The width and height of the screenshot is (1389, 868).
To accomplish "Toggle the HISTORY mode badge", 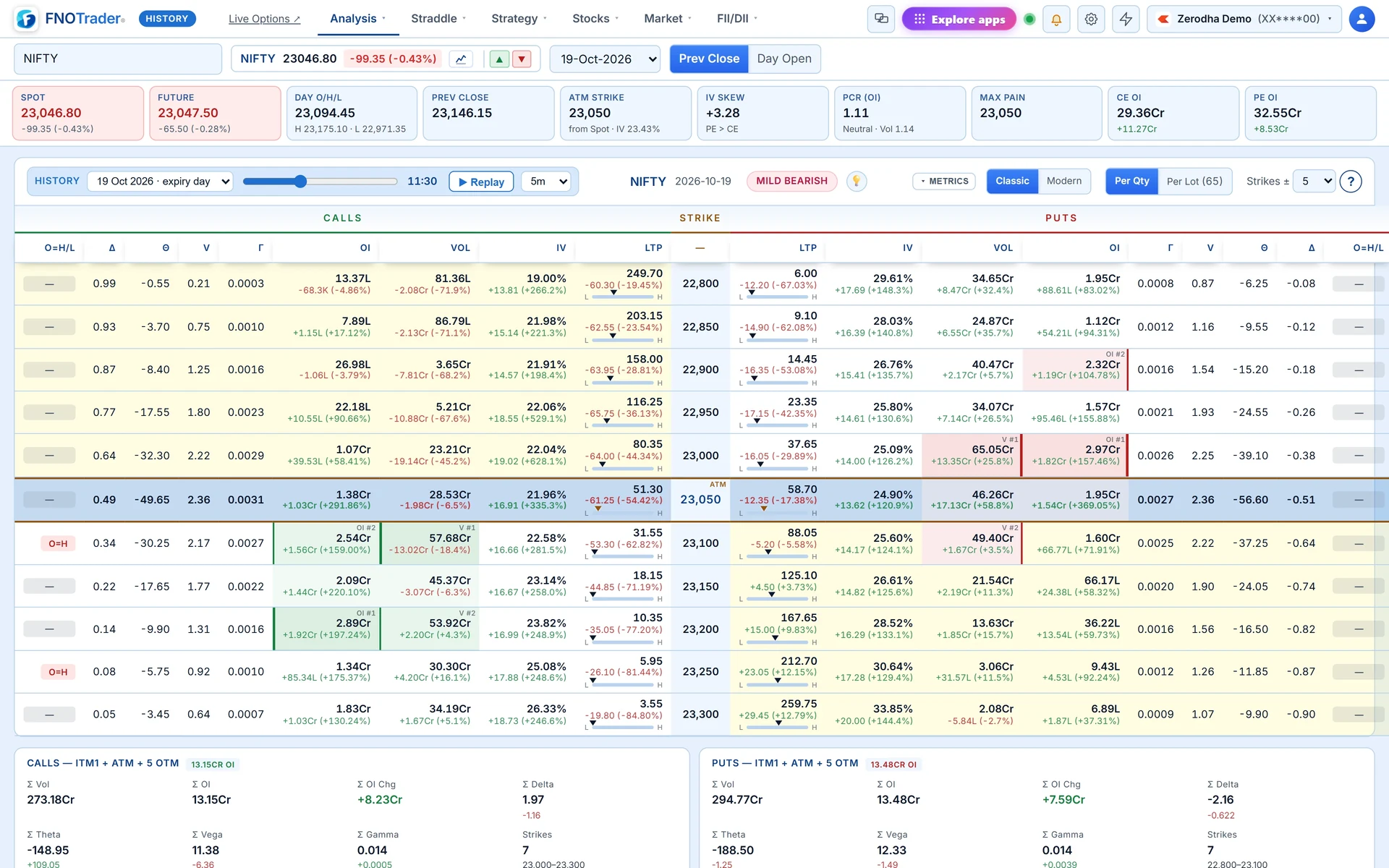I will [x=166, y=19].
